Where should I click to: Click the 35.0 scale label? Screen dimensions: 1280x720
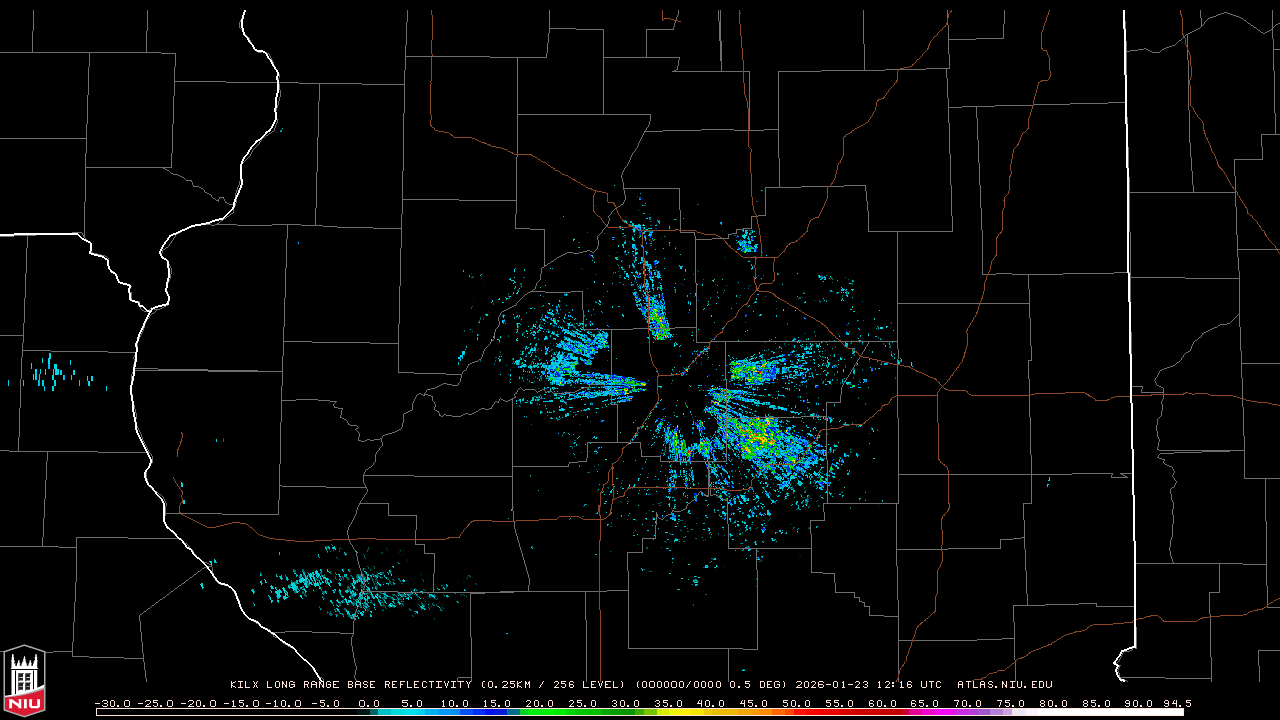(x=668, y=703)
